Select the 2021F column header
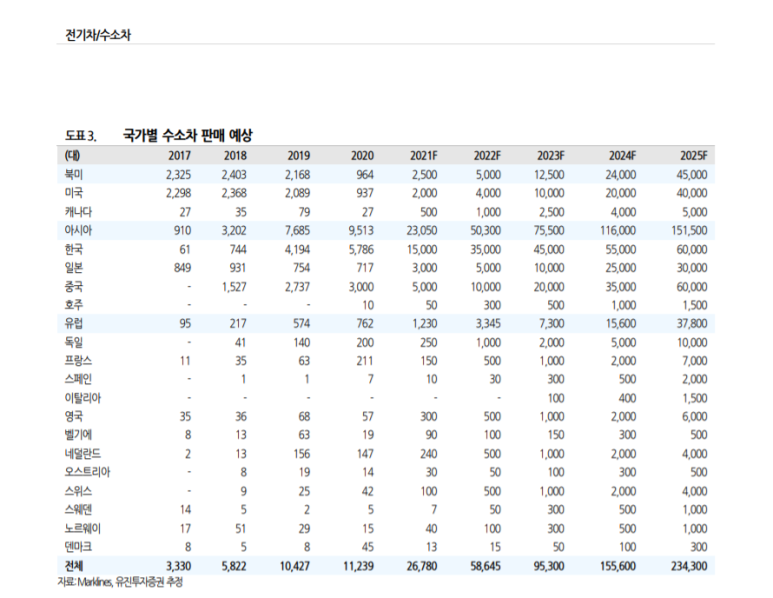 [423, 156]
